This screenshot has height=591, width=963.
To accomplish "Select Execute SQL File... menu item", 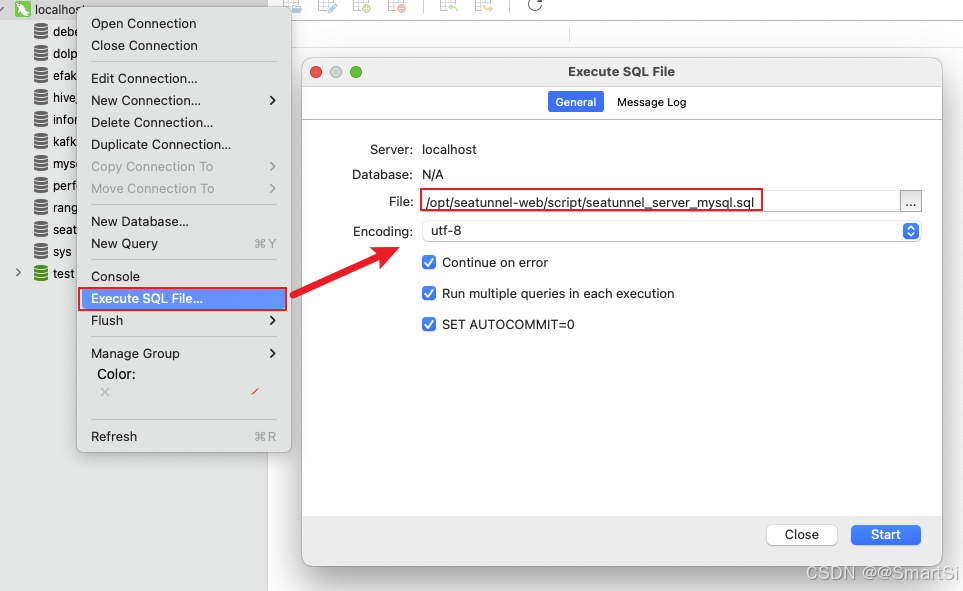I will pyautogui.click(x=183, y=299).
